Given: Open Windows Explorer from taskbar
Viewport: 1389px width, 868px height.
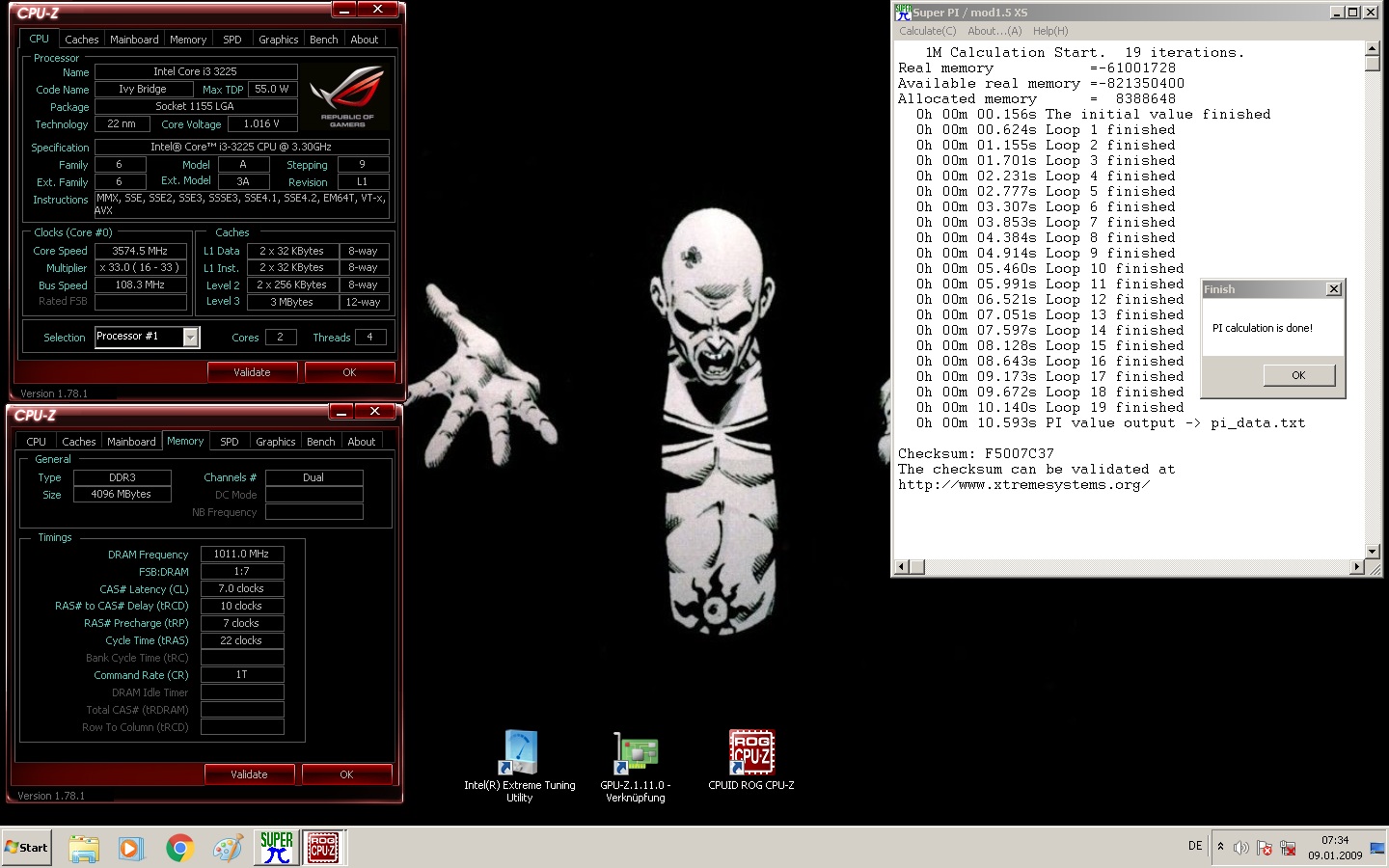Looking at the screenshot, I should point(84,848).
